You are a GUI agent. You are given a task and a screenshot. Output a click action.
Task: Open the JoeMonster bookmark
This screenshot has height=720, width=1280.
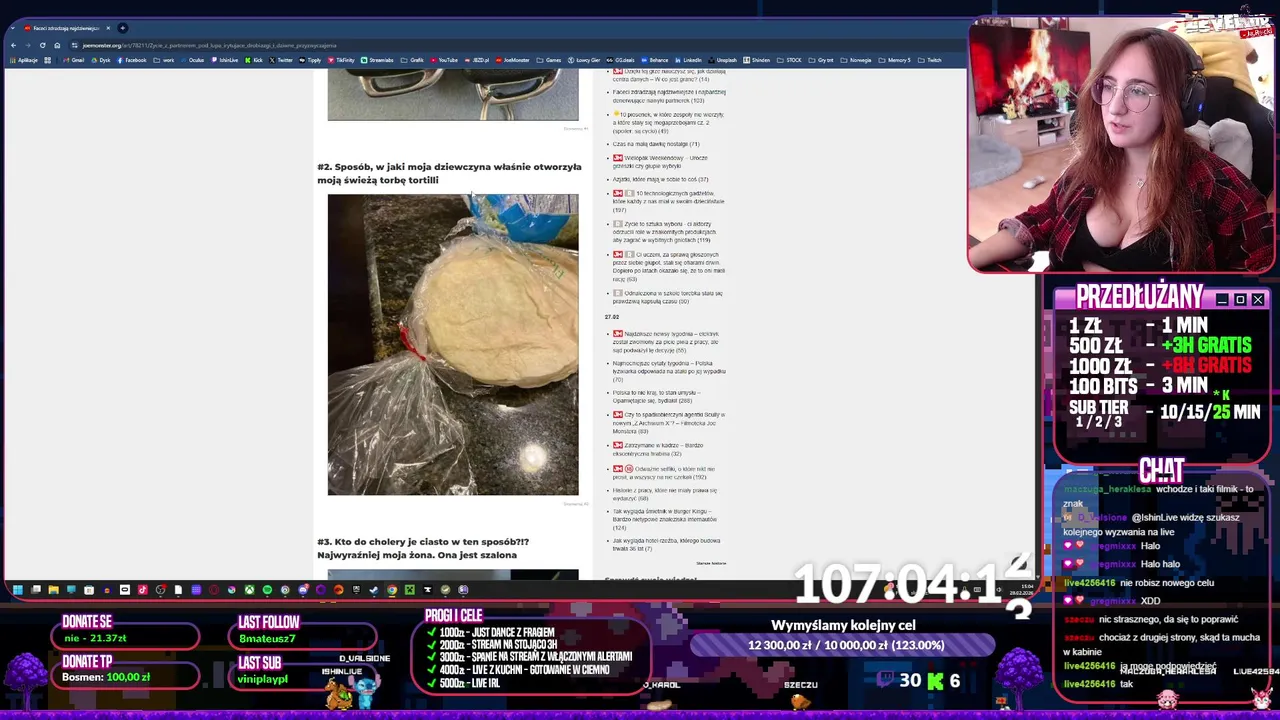513,60
